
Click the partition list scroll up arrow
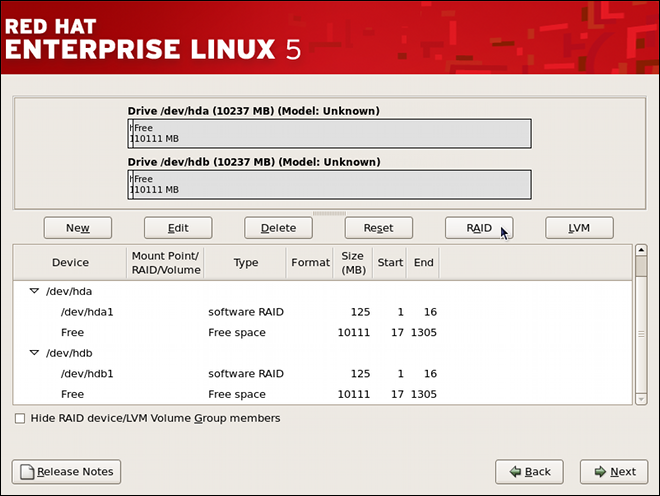(641, 250)
